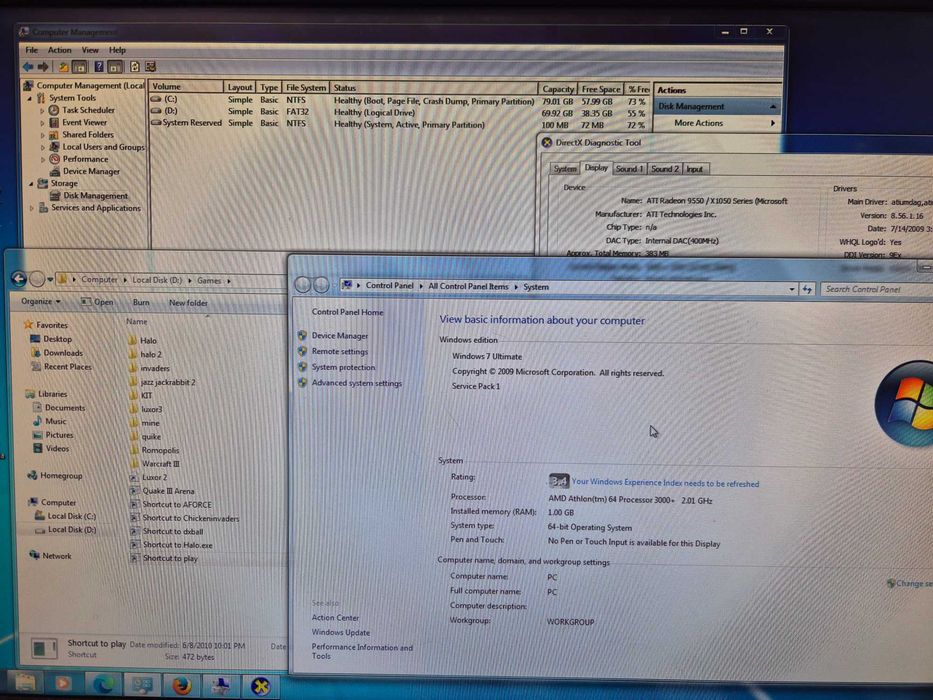The image size is (933, 700).
Task: Open Windows Media Player taskbar icon
Action: pyautogui.click(x=62, y=684)
